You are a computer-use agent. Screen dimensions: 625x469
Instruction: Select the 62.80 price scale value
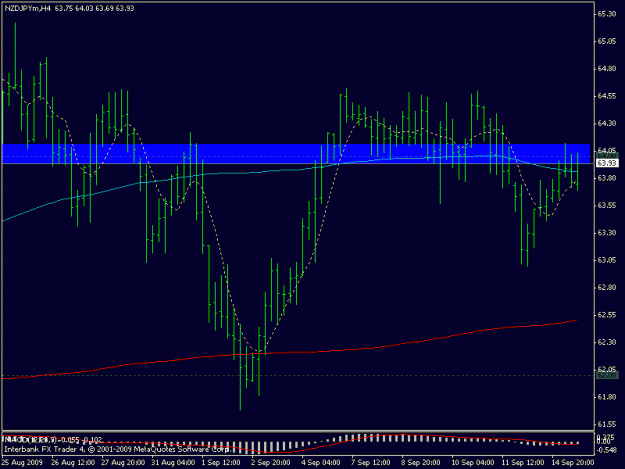tap(606, 288)
